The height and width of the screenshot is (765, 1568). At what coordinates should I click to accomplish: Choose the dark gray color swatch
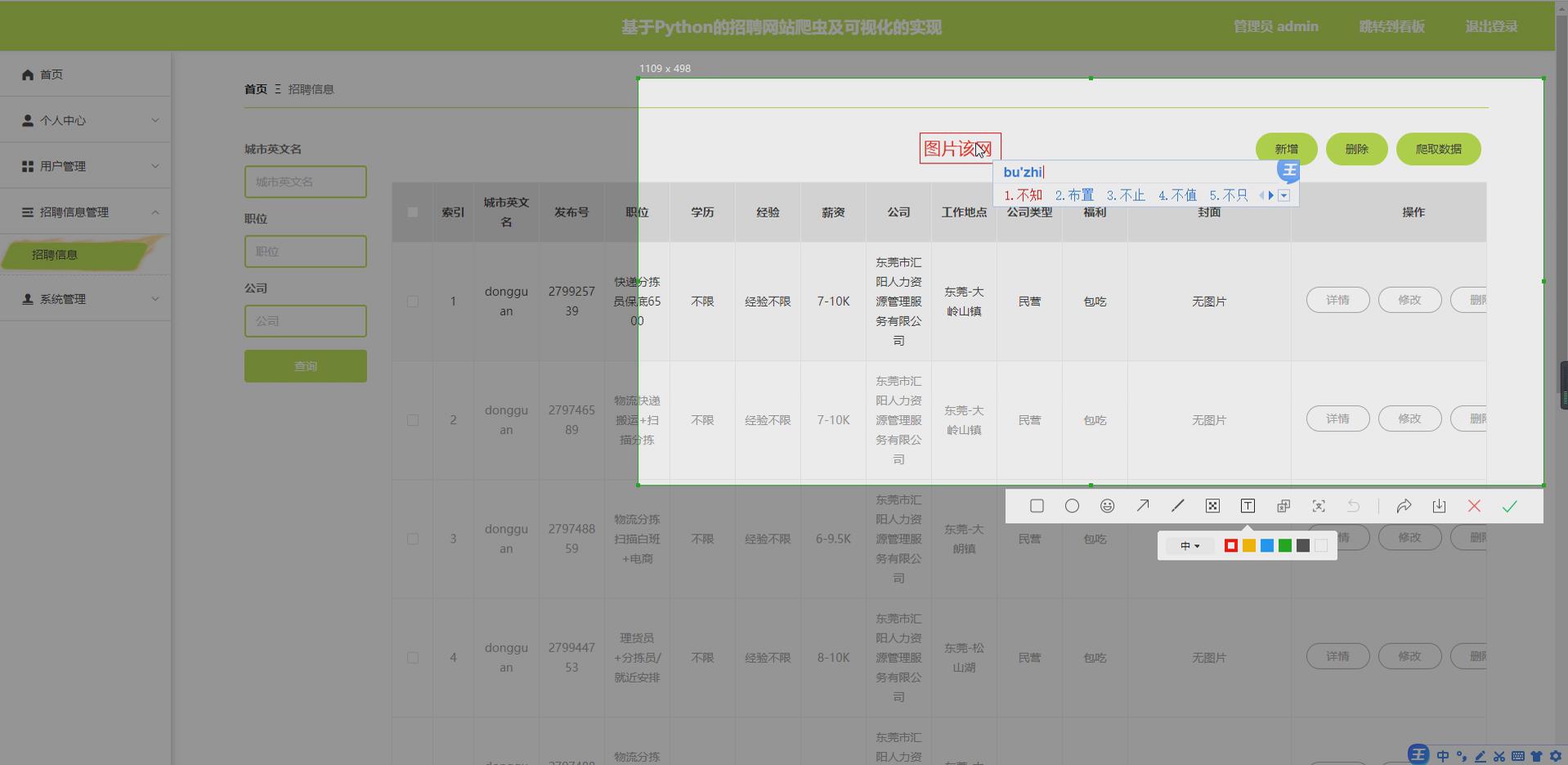1302,546
